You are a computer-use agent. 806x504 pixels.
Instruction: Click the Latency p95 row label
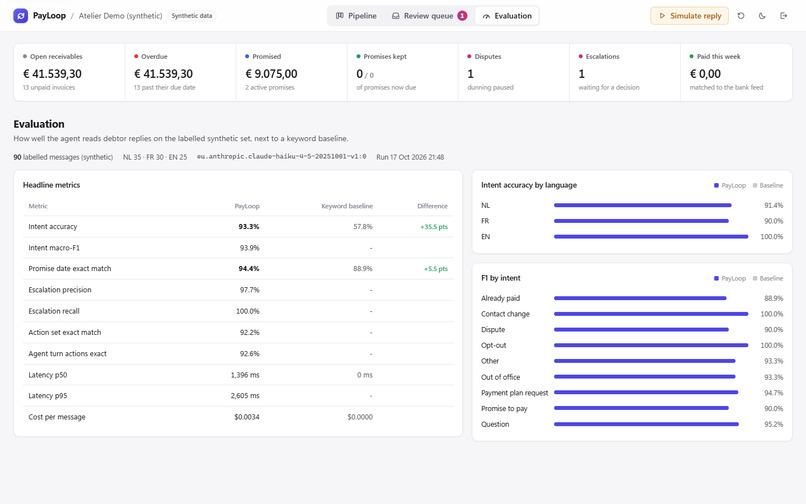[48, 396]
